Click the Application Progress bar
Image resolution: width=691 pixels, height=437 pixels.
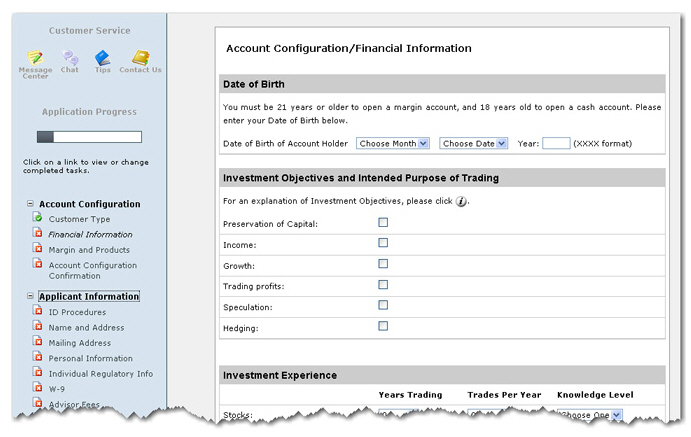[x=89, y=137]
